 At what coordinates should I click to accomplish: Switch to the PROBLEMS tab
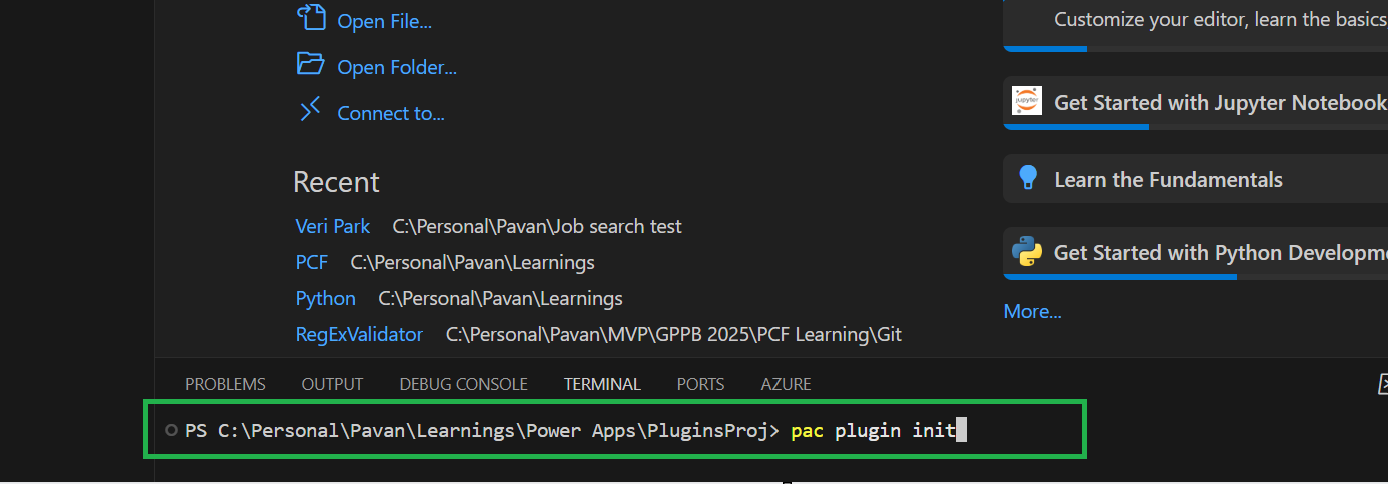coord(225,384)
